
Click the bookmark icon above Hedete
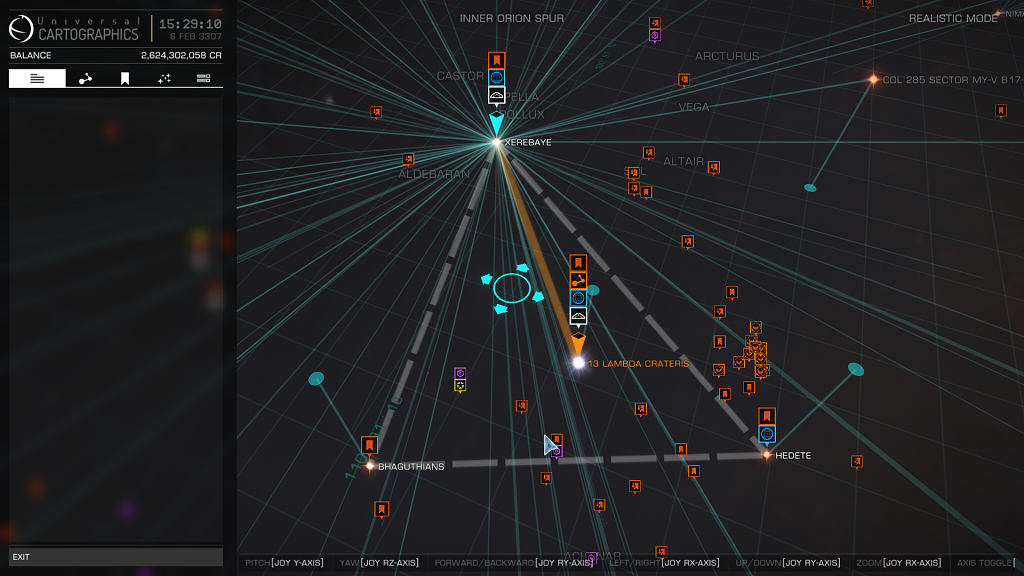(x=767, y=416)
